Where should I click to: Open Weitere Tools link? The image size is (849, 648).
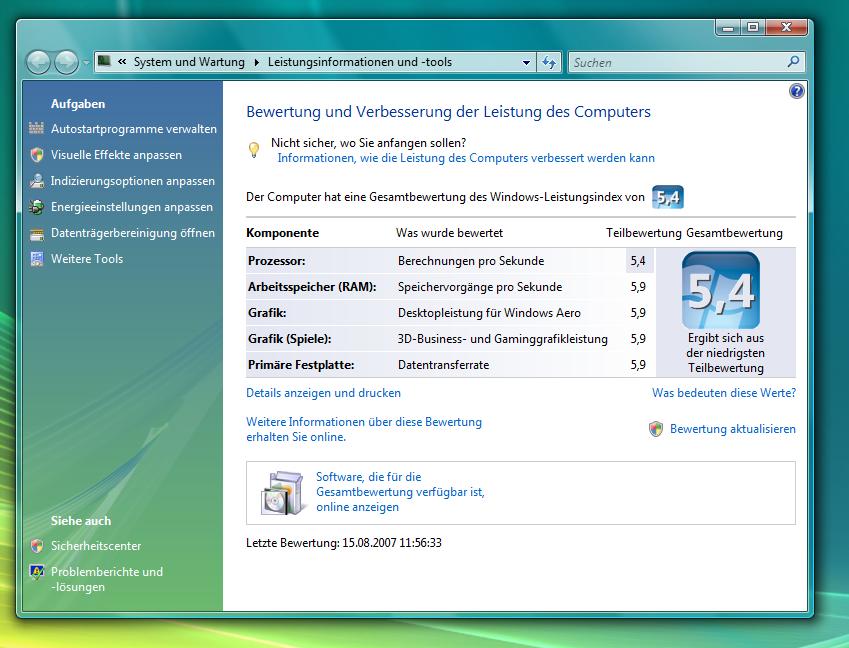(x=87, y=259)
